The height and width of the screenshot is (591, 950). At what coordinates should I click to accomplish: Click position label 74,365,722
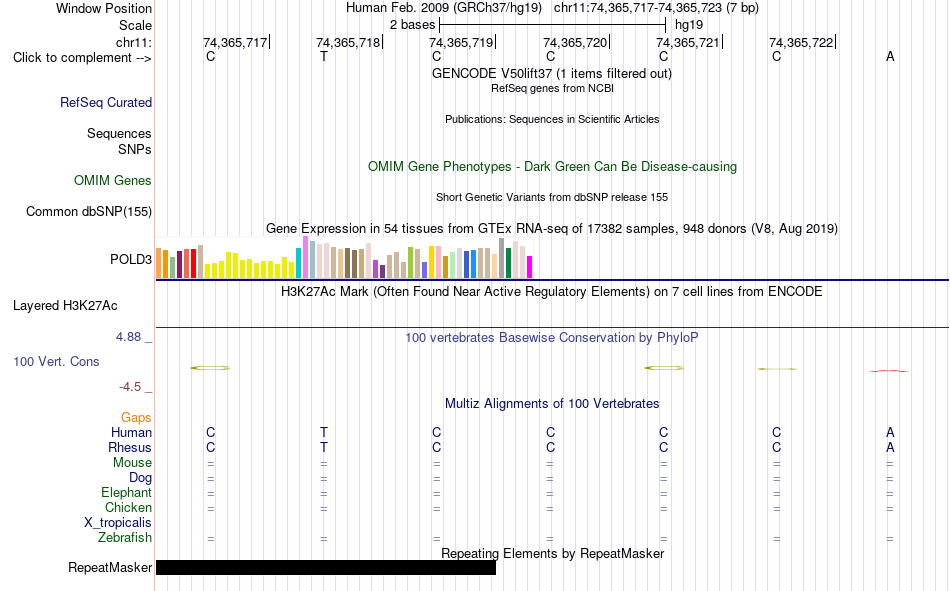[801, 42]
